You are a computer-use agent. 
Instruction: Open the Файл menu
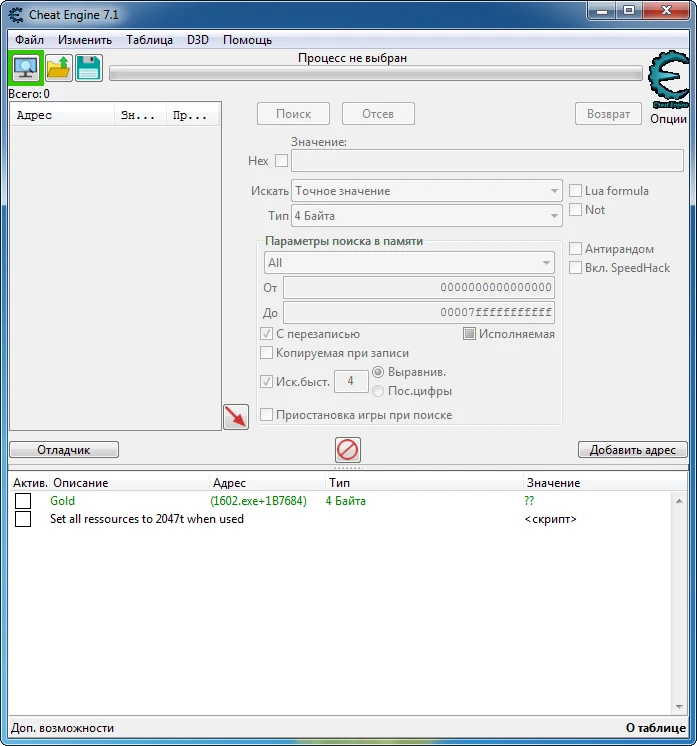29,40
